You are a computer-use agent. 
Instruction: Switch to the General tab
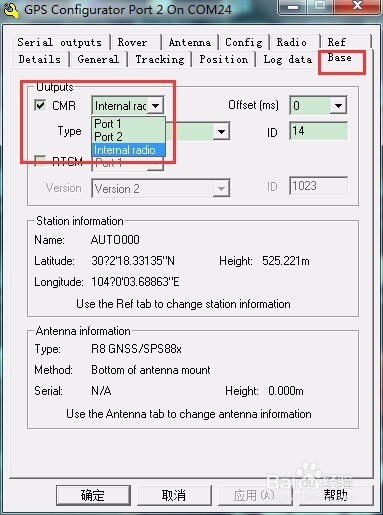(x=98, y=59)
